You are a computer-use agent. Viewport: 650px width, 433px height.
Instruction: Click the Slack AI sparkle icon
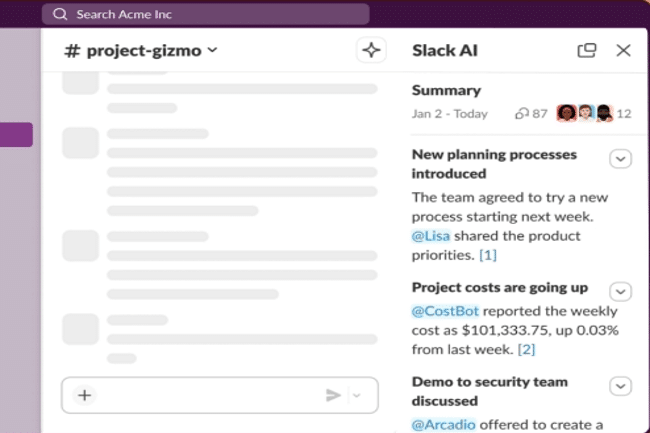coord(371,50)
